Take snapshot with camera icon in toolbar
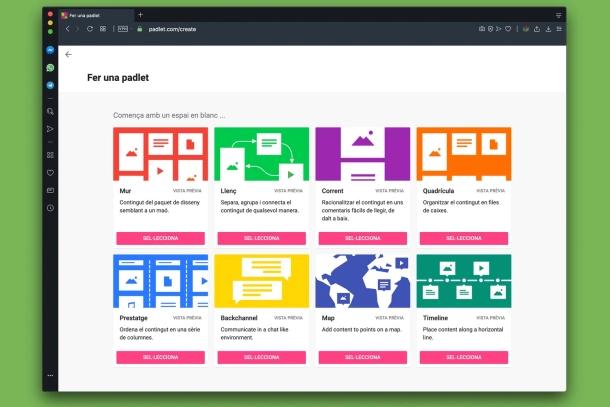 coord(482,29)
